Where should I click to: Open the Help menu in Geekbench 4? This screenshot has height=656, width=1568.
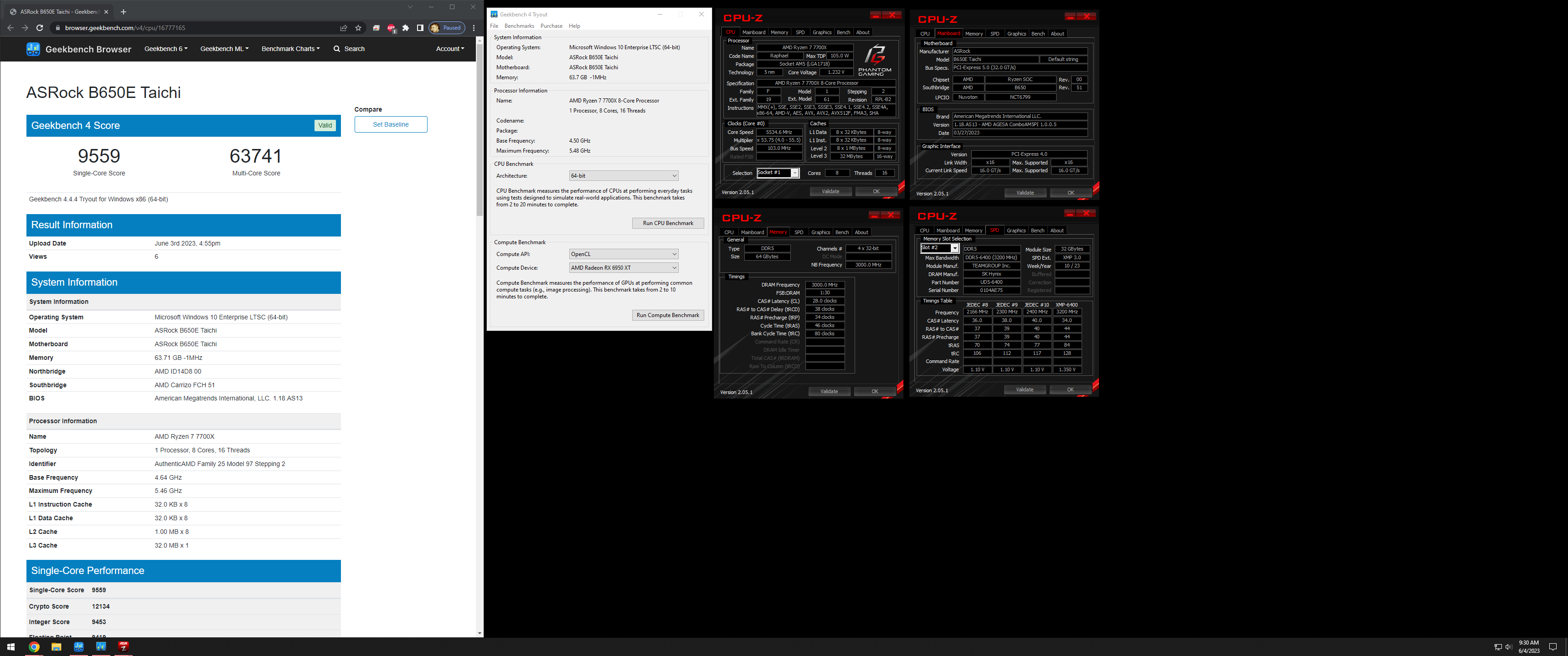pos(574,26)
